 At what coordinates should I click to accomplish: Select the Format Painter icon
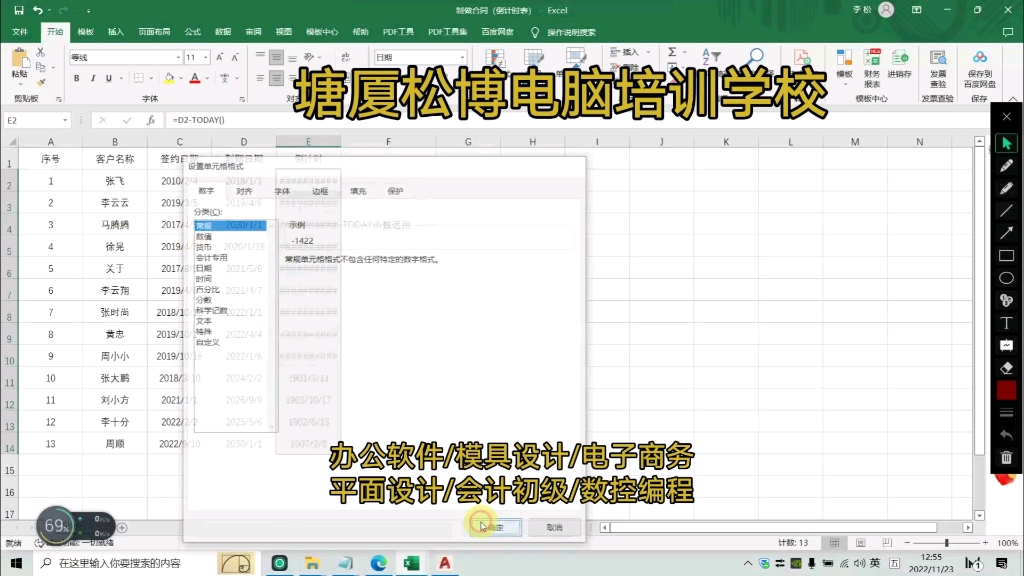pos(40,82)
